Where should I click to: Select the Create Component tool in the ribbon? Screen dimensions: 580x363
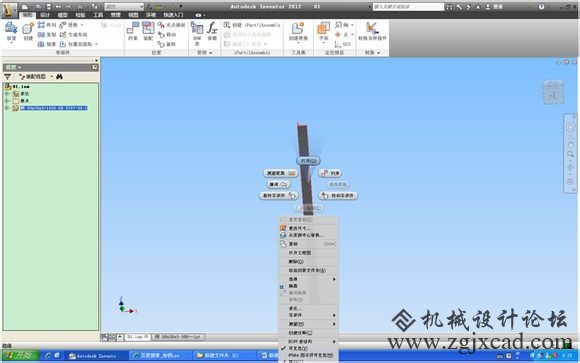click(28, 32)
